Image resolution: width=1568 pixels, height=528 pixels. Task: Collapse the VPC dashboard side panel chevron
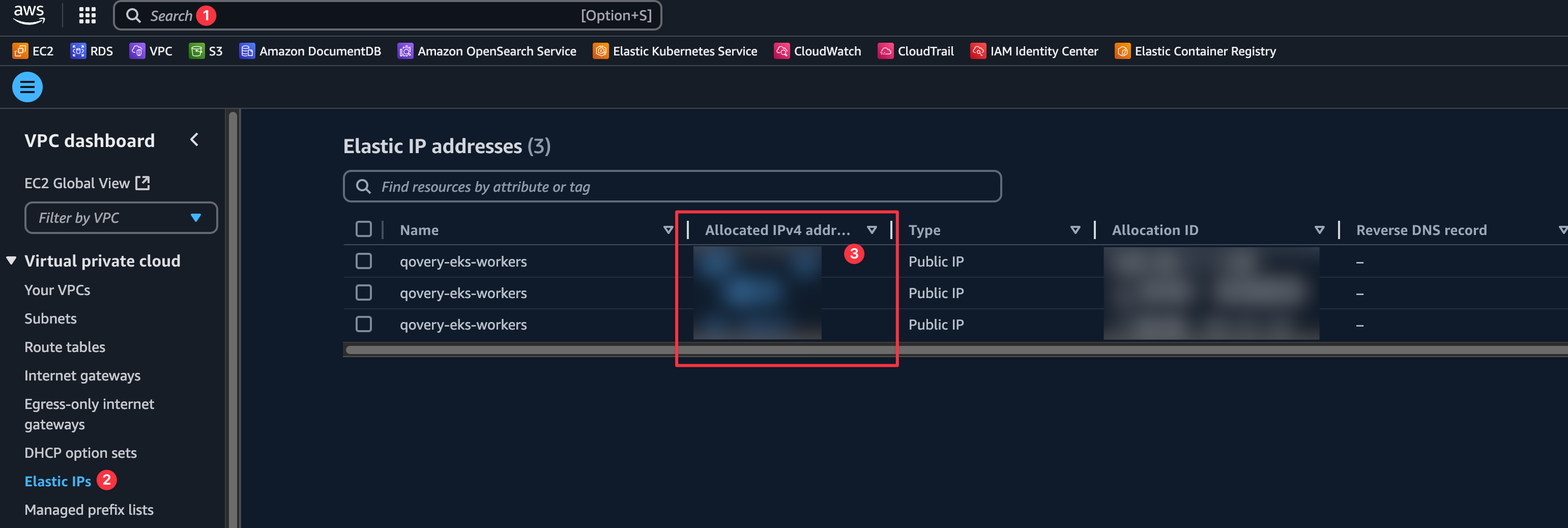(x=194, y=140)
